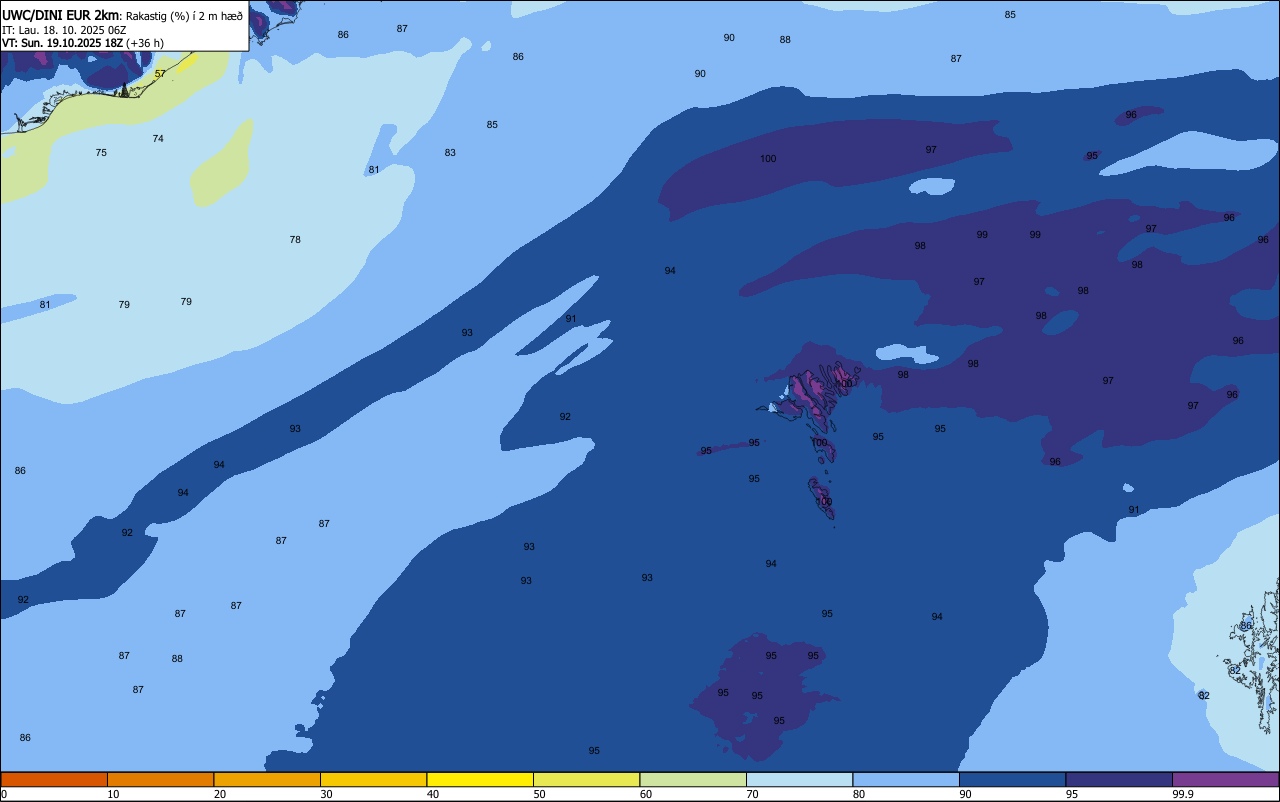Click the dark orange 0–10 legend swatch
The image size is (1280, 802).
[54, 779]
